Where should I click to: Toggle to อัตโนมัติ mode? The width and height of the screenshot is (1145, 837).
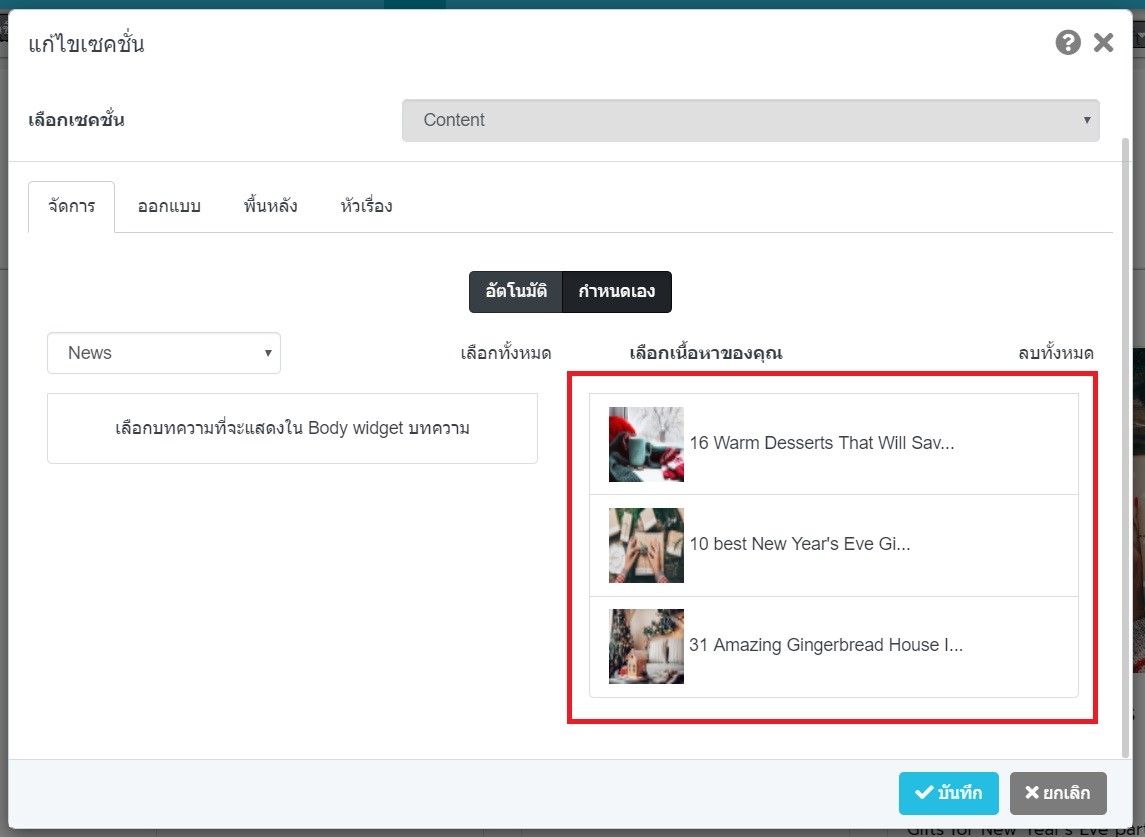516,292
